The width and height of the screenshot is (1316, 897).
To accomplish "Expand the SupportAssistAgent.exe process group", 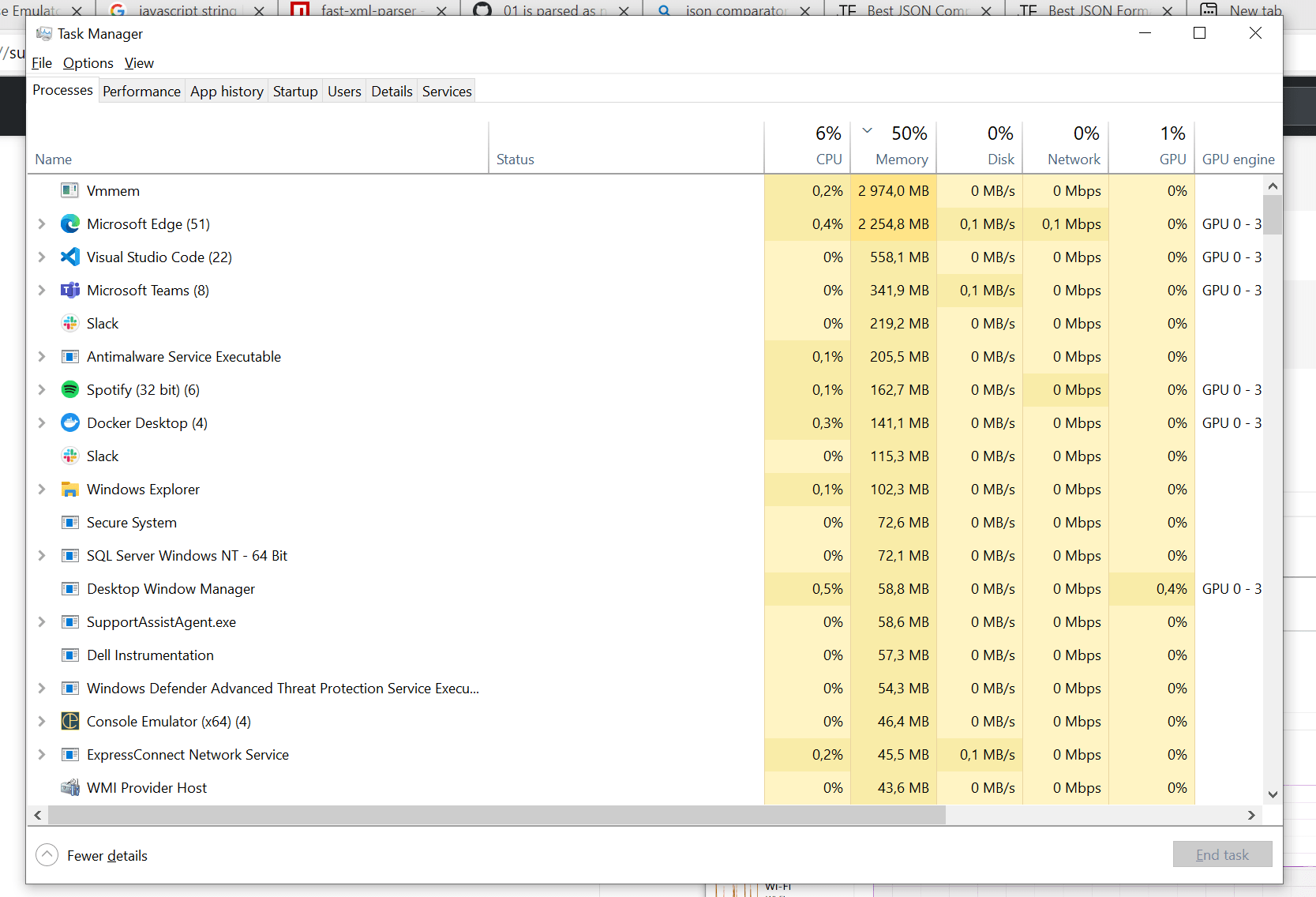I will (x=42, y=621).
